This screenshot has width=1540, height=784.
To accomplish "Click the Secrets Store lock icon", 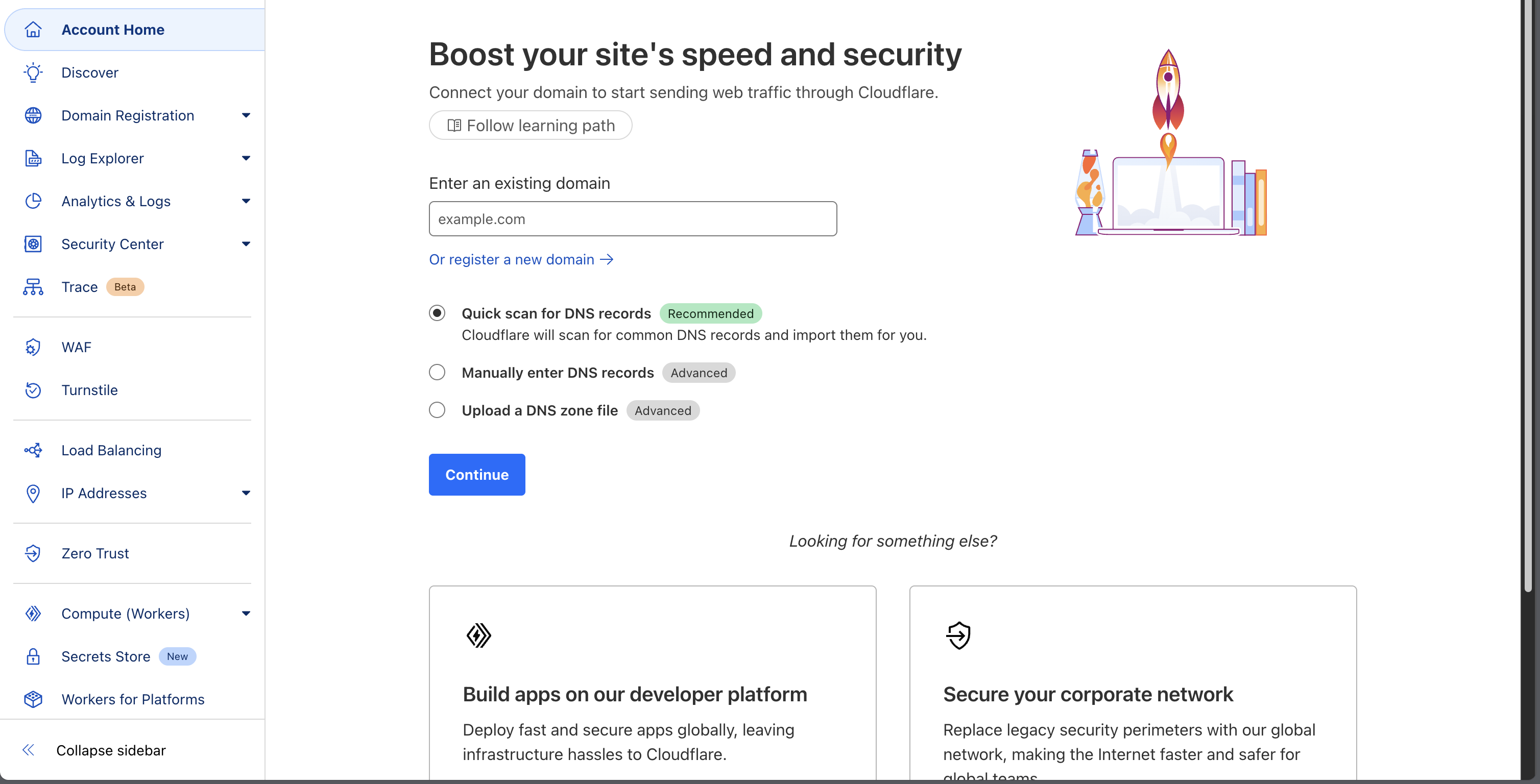I will coord(33,656).
